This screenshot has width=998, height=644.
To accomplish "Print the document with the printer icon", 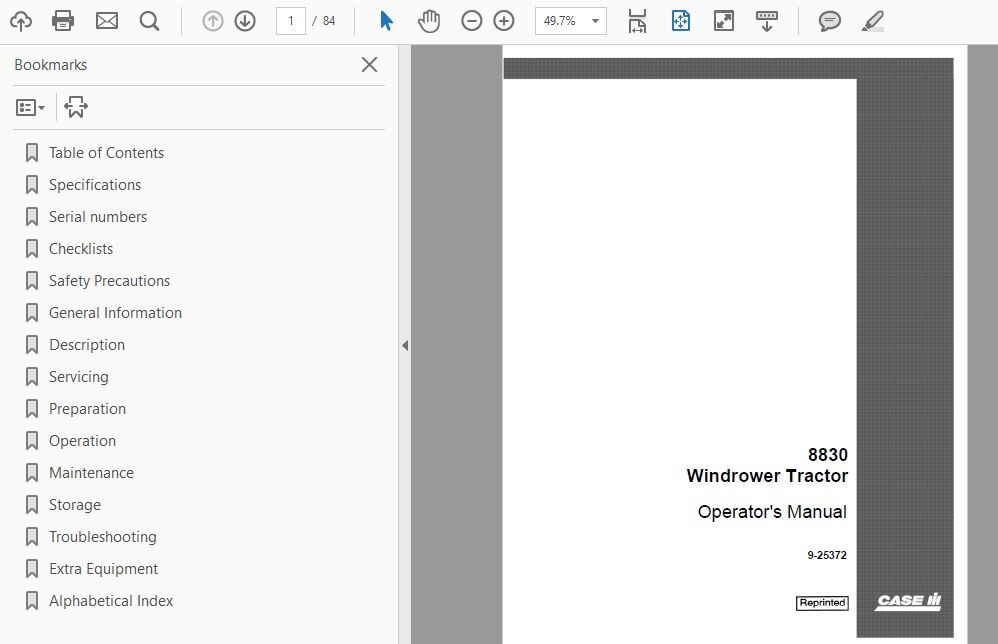I will [x=62, y=21].
